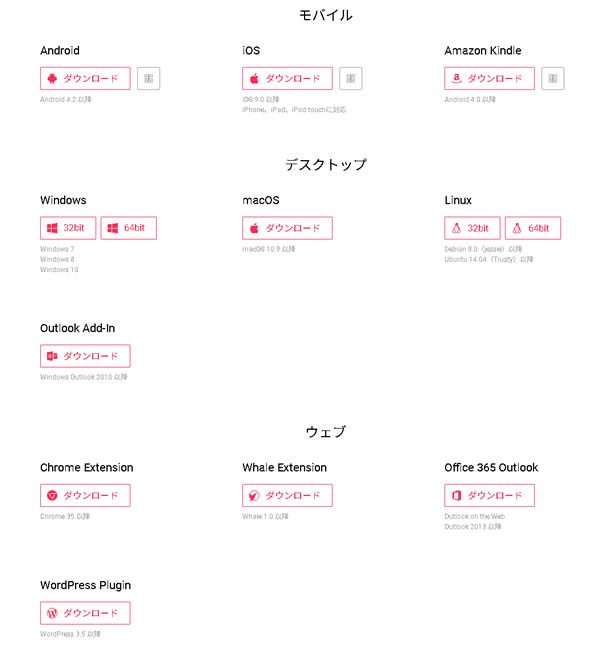
Task: Click the Chrome logo in Chrome Extension button
Action: (52, 495)
